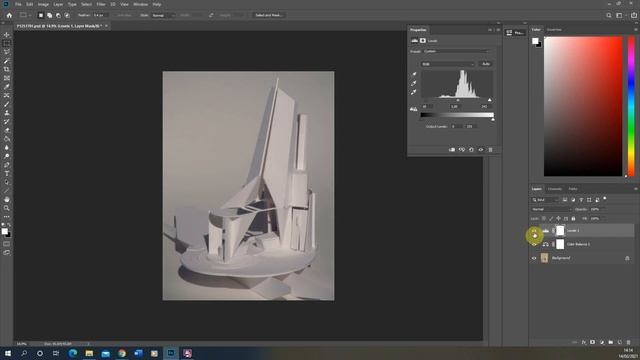640x360 pixels.
Task: Toggle adjustment visibility eye in Properties panel
Action: [481, 150]
